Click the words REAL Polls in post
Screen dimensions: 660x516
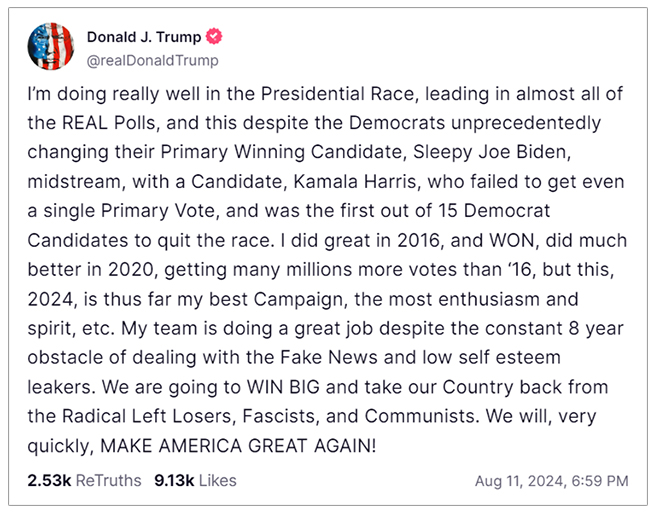[x=111, y=123]
